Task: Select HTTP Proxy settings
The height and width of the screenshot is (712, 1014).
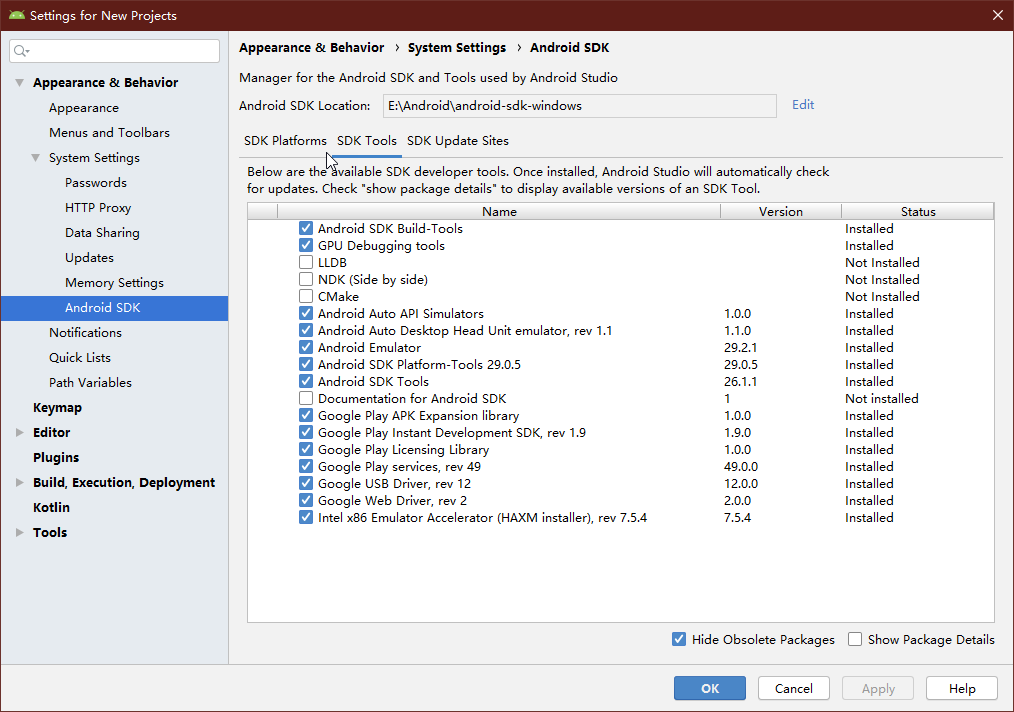Action: click(98, 208)
